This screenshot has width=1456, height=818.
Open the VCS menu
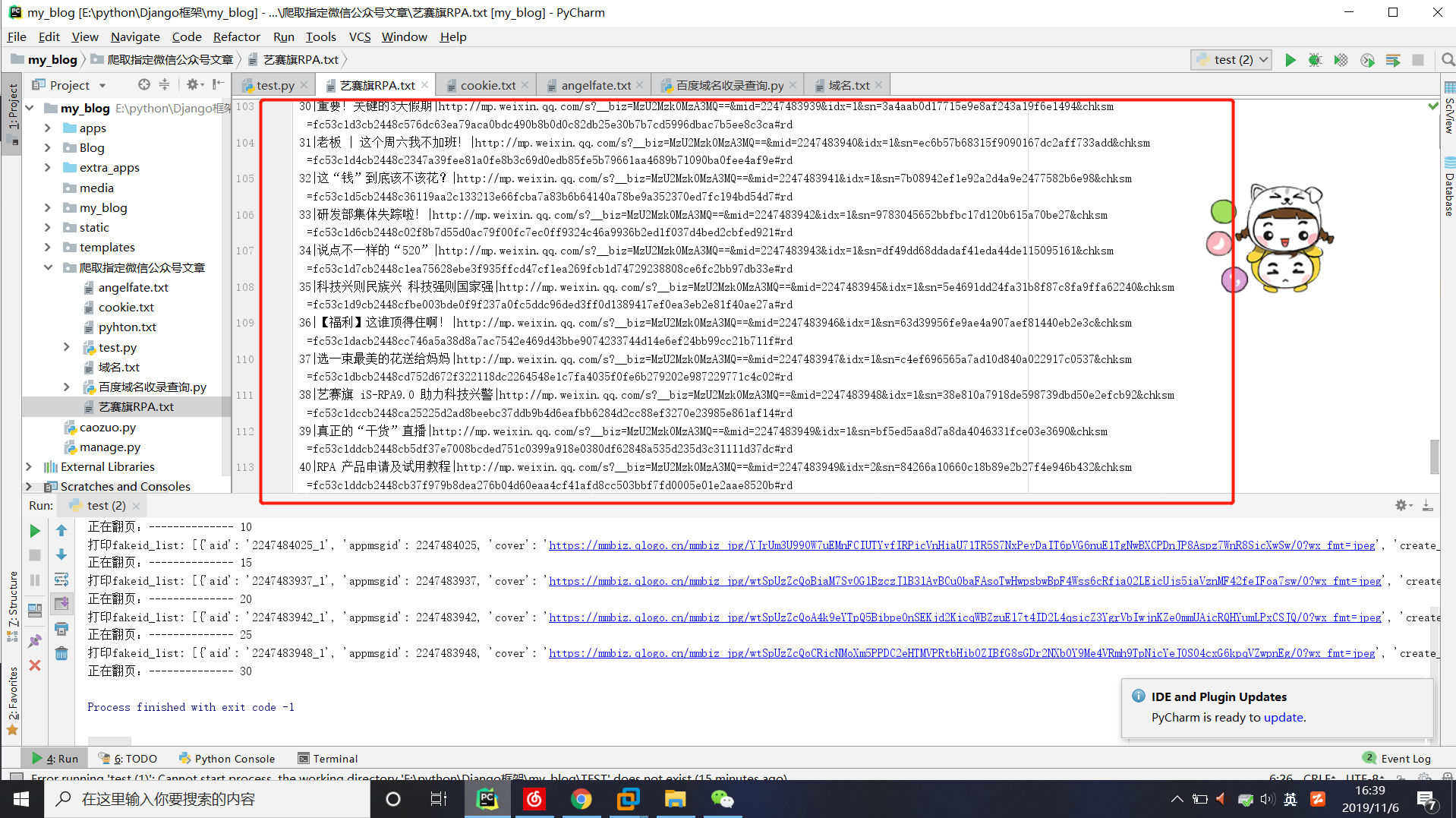click(359, 36)
